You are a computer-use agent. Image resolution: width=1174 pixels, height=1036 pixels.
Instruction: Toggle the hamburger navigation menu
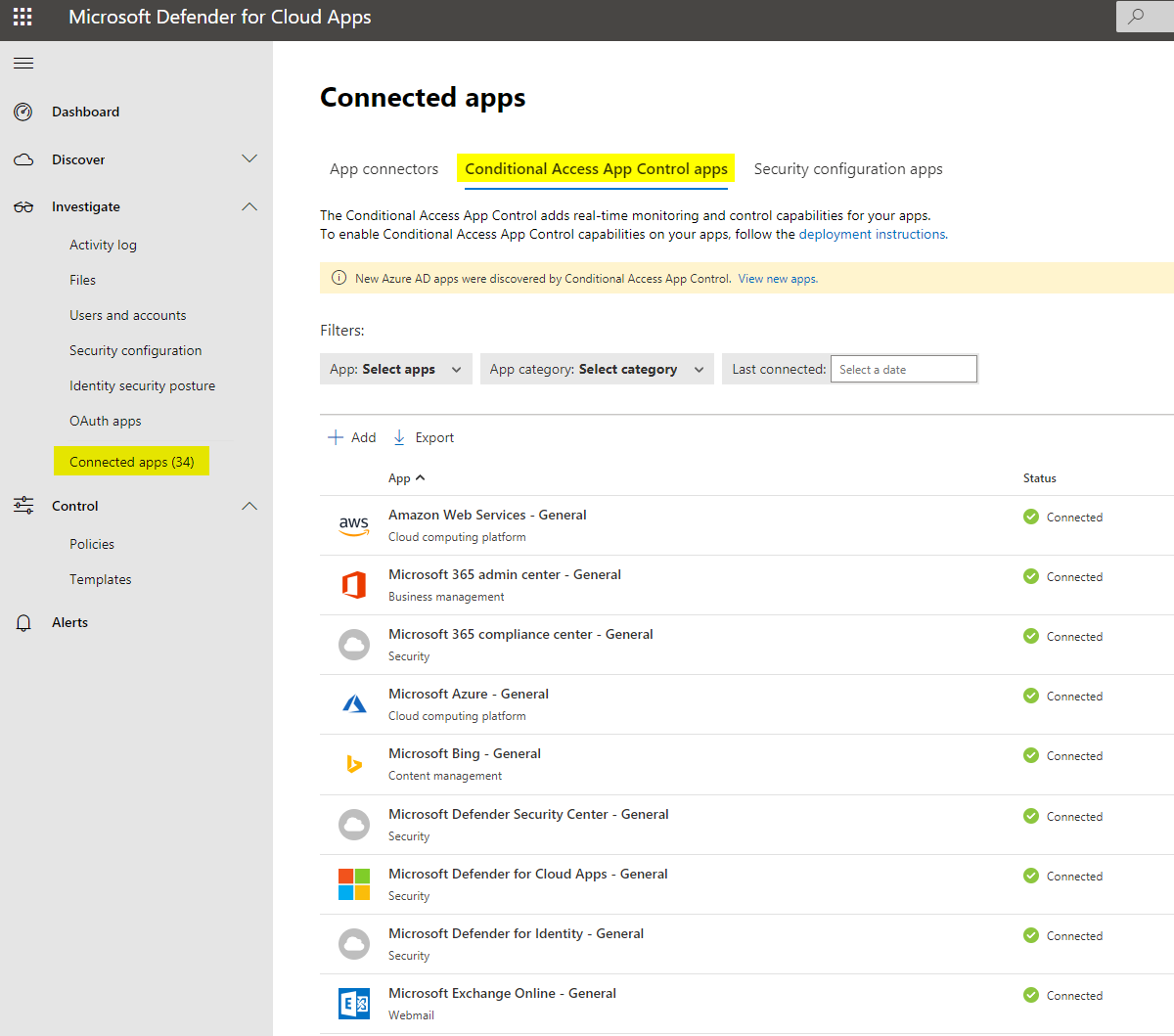tap(23, 64)
